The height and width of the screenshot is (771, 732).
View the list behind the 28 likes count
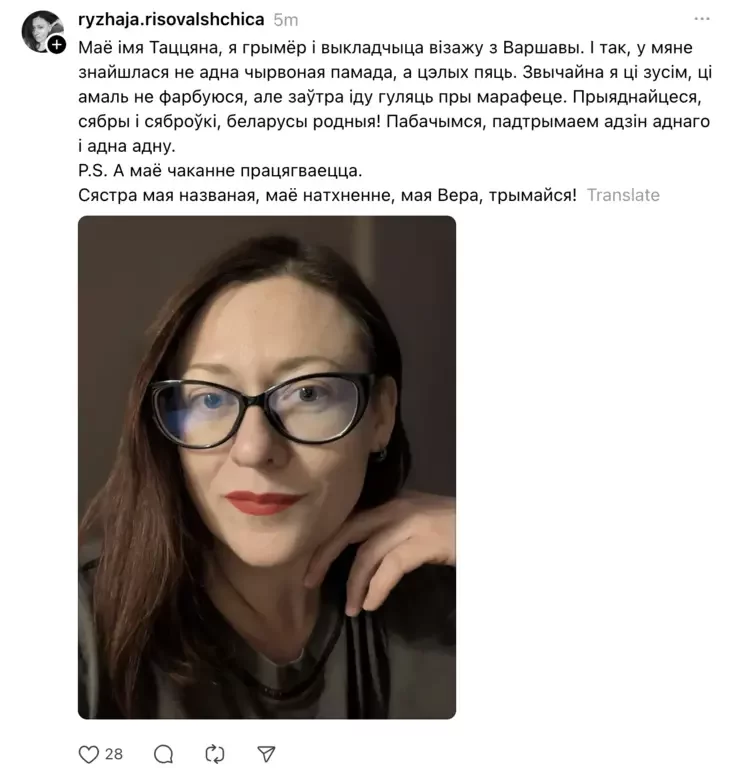pos(114,754)
